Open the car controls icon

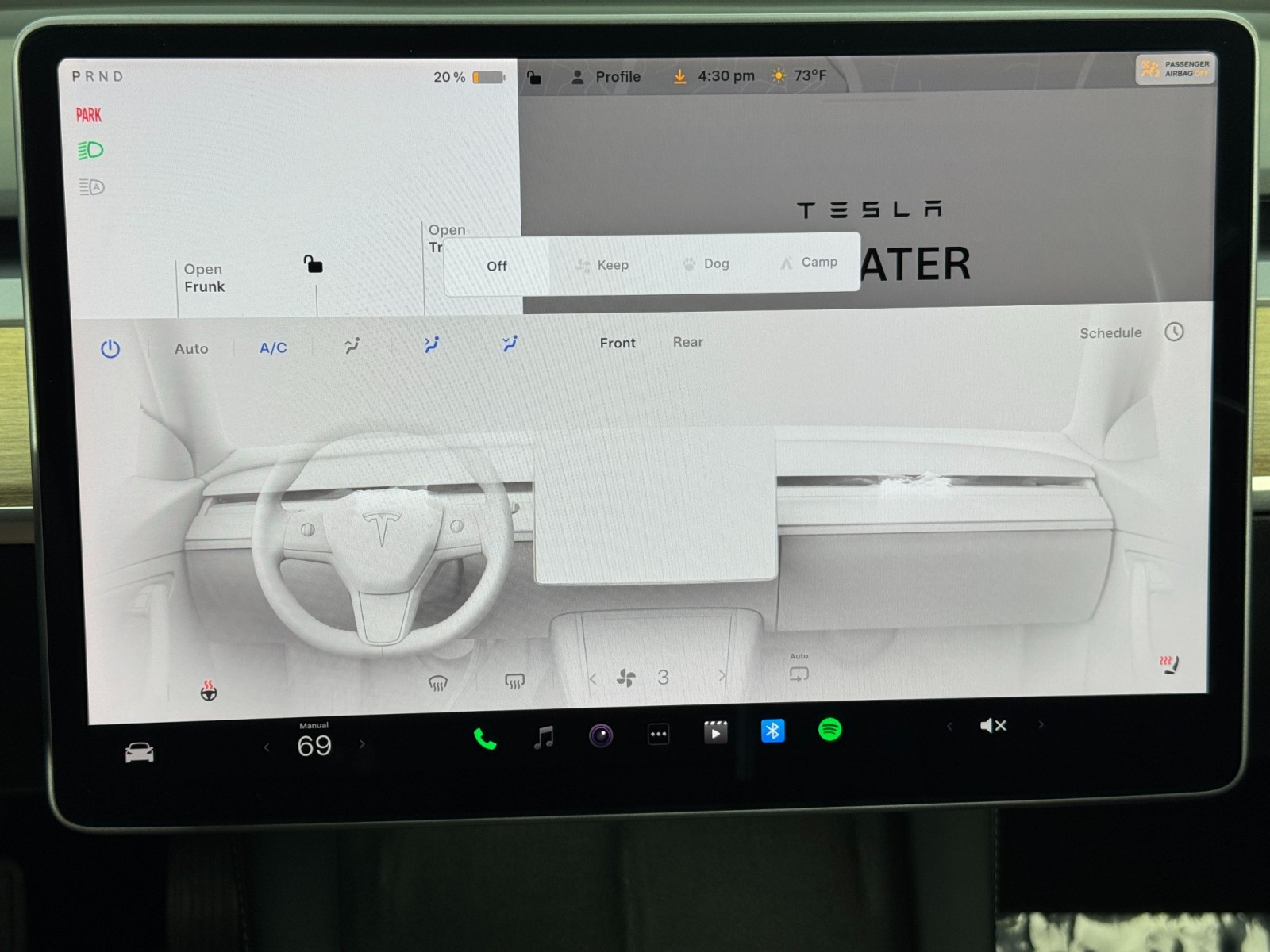tap(140, 752)
